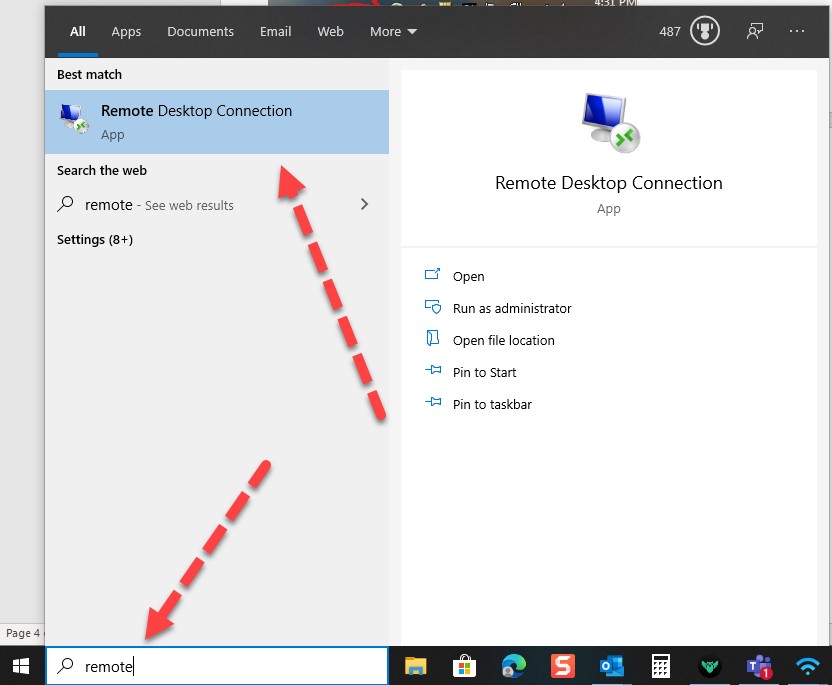Screen dimensions: 832x685
Task: Click Open for Remote Desktop Connection
Action: tap(469, 276)
